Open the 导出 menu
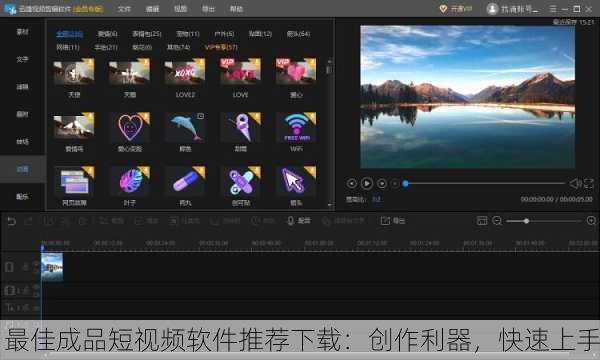This screenshot has width=600, height=360. pyautogui.click(x=208, y=9)
